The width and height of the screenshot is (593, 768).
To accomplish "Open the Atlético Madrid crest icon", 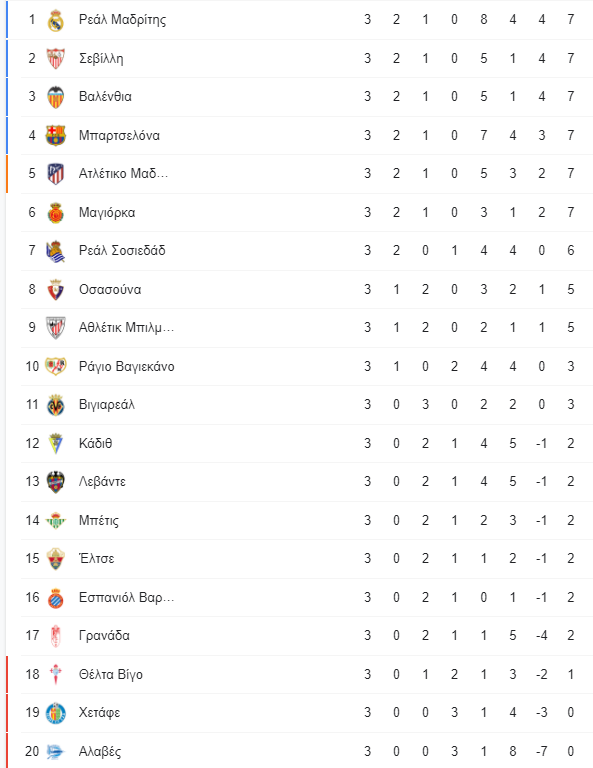I will (x=55, y=173).
